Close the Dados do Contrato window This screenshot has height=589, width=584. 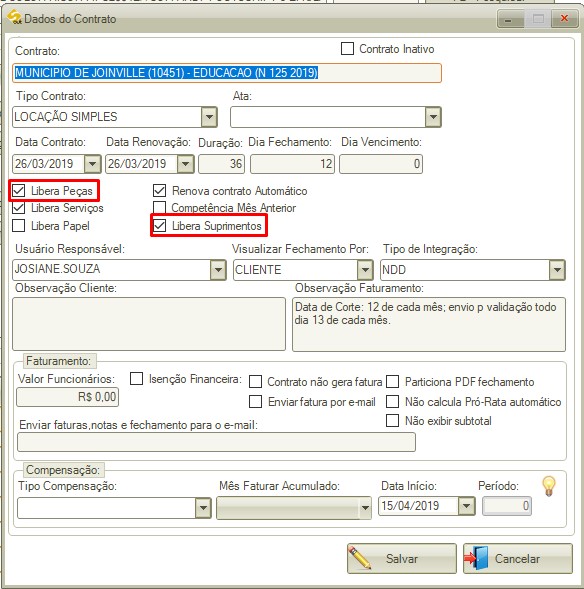click(x=564, y=18)
